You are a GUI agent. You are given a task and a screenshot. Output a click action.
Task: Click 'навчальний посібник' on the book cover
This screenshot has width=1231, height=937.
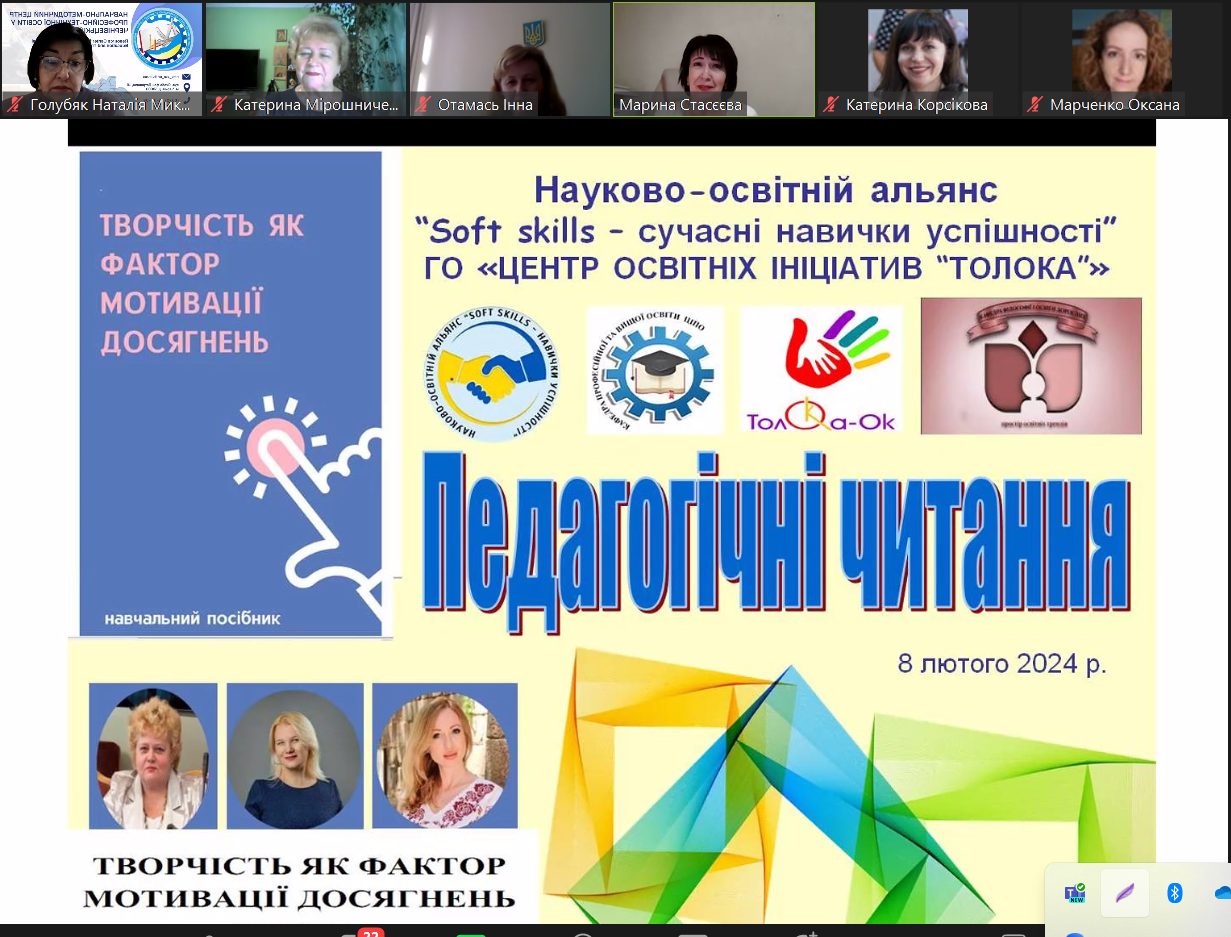[x=192, y=619]
